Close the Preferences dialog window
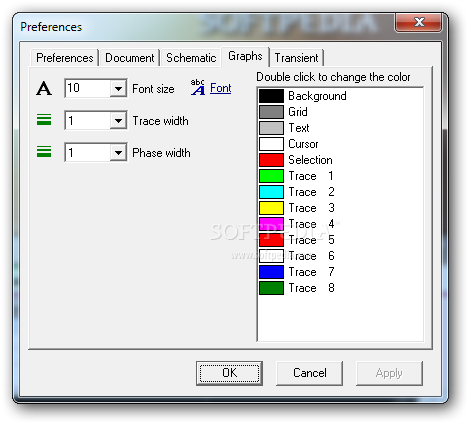This screenshot has height=424, width=469. 419,22
